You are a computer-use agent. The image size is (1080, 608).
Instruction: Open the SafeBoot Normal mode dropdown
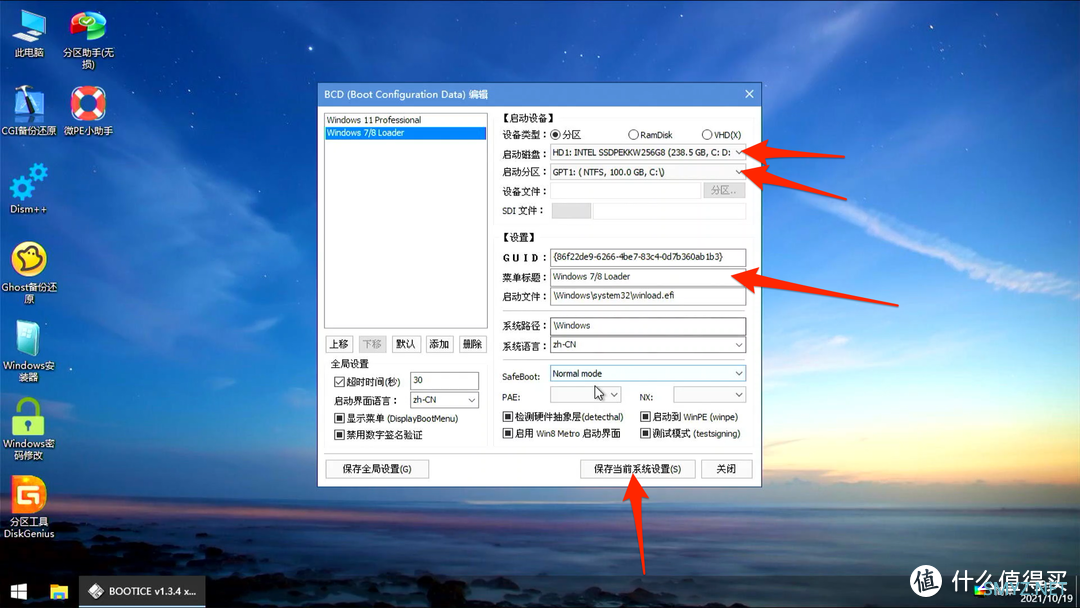point(647,373)
